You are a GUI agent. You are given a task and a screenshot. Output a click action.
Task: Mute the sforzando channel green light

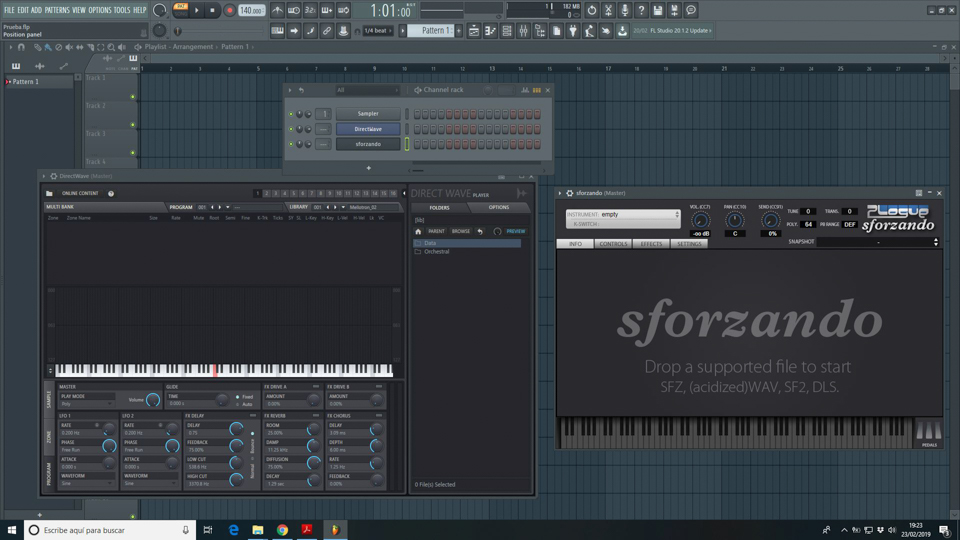click(291, 144)
